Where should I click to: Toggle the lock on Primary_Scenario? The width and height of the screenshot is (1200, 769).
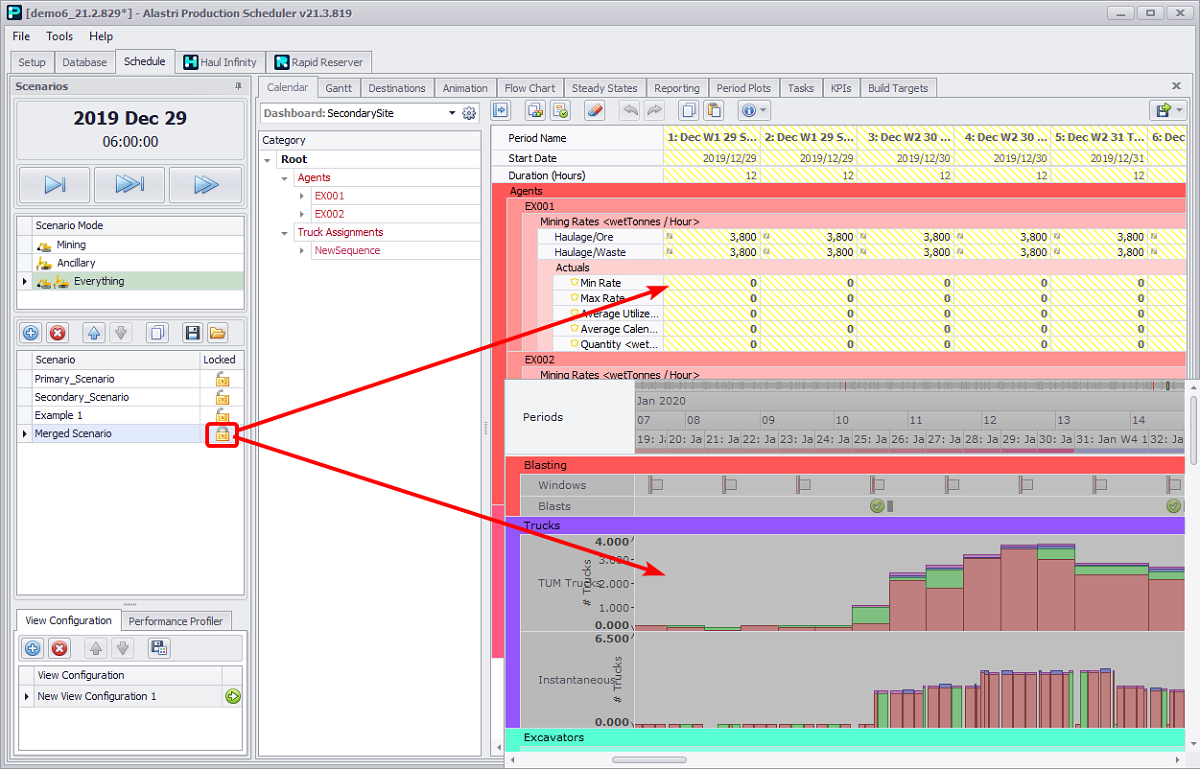click(222, 379)
